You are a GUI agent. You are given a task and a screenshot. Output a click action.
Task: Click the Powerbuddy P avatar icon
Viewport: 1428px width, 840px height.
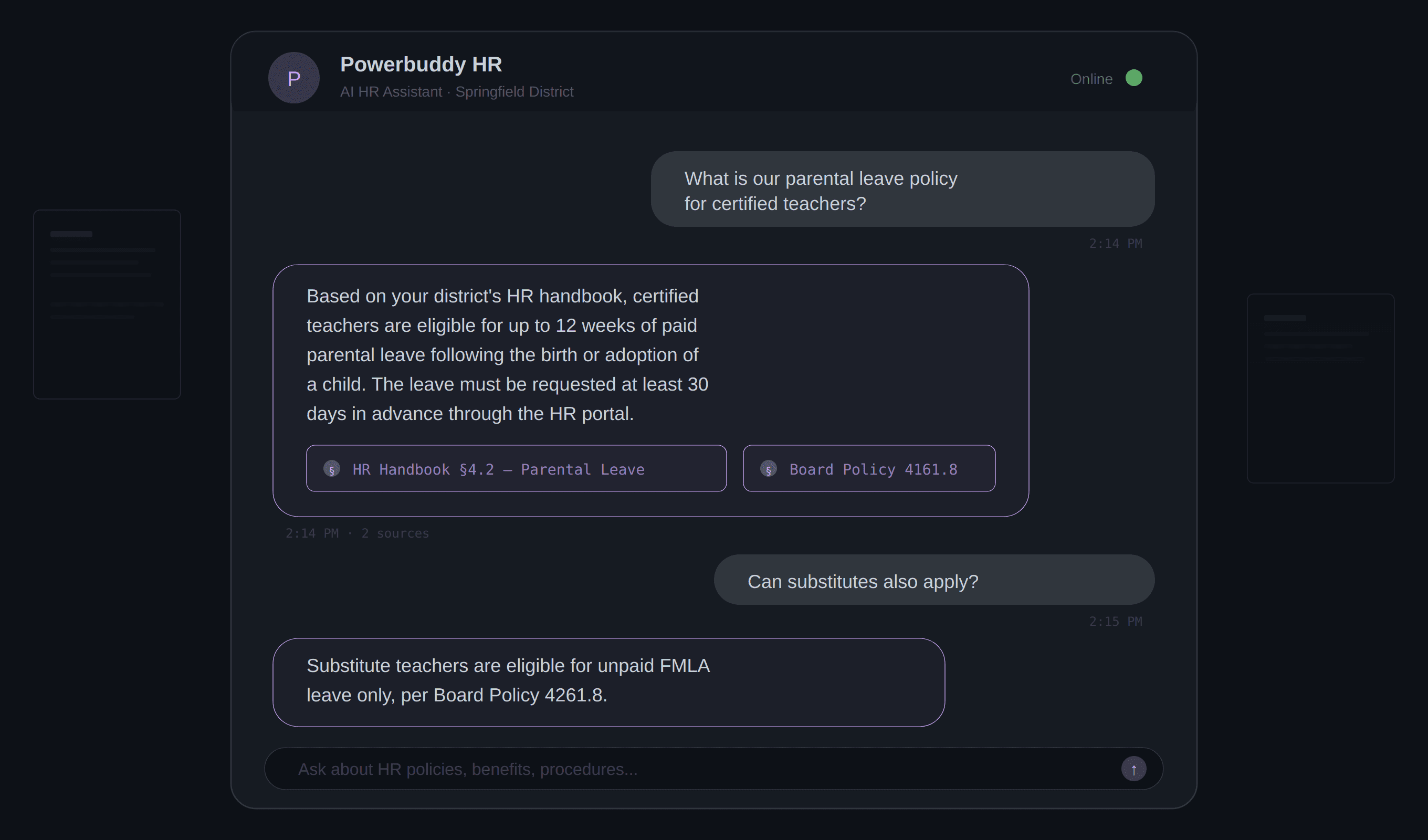pyautogui.click(x=293, y=78)
